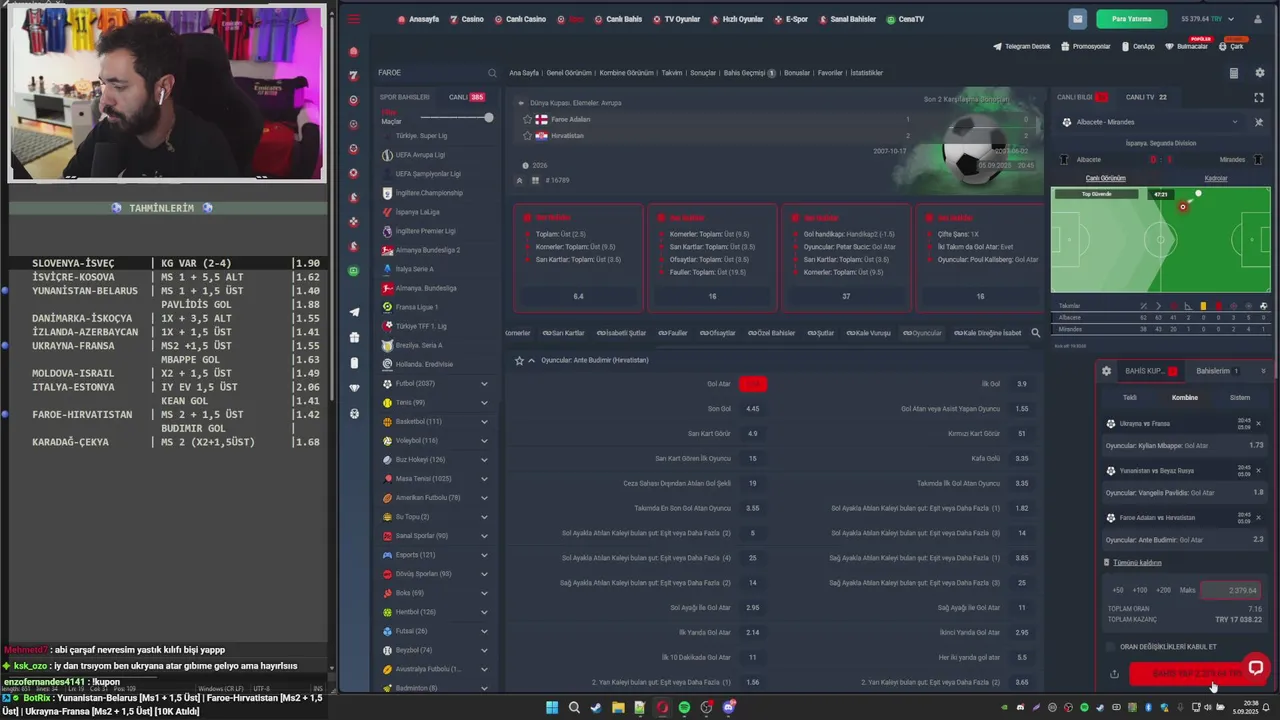1280x720 pixels.
Task: Collapse the bet slip panel chevrons
Action: 1263,371
